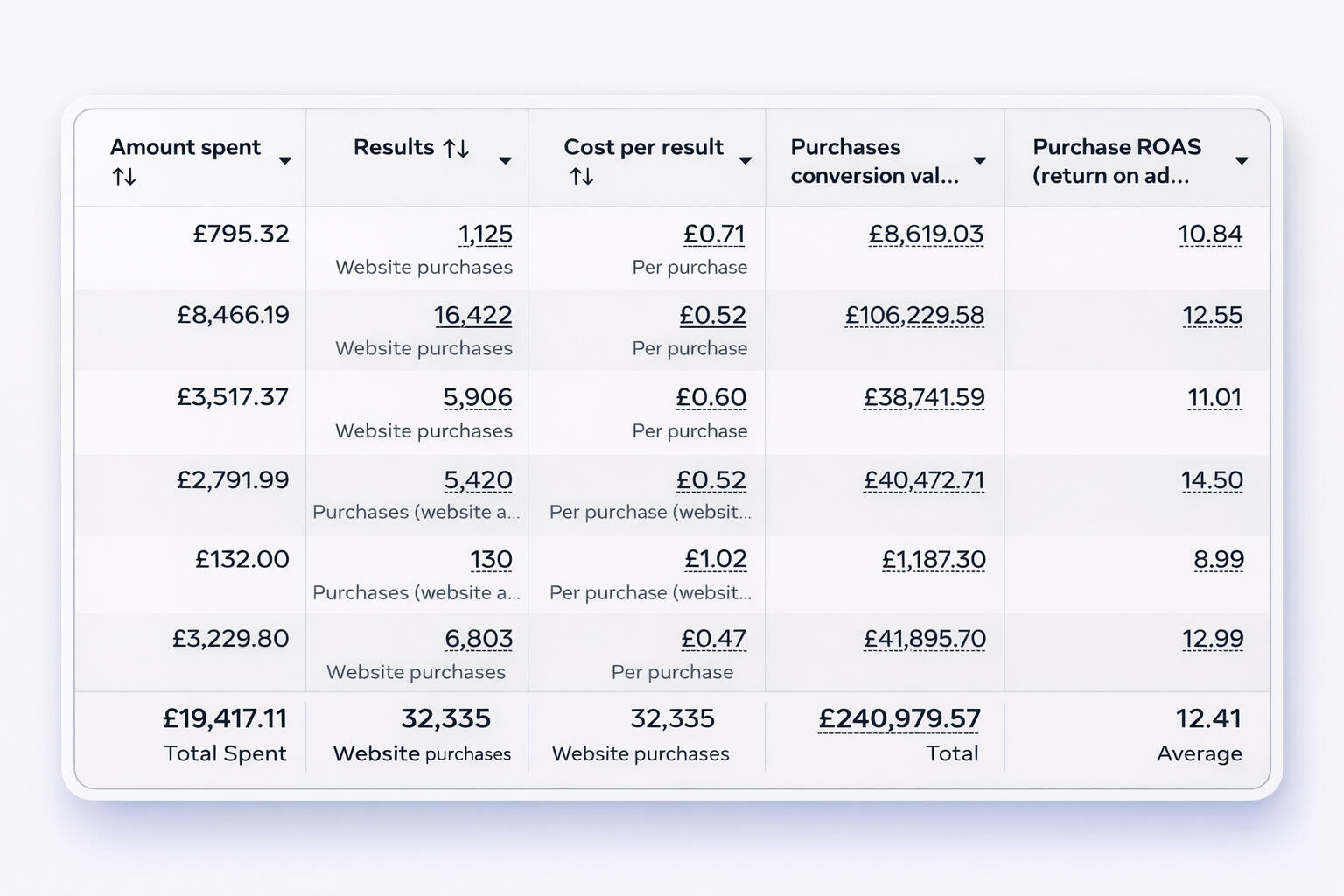Click the 16,422 website purchases result
This screenshot has width=1344, height=896.
point(472,315)
